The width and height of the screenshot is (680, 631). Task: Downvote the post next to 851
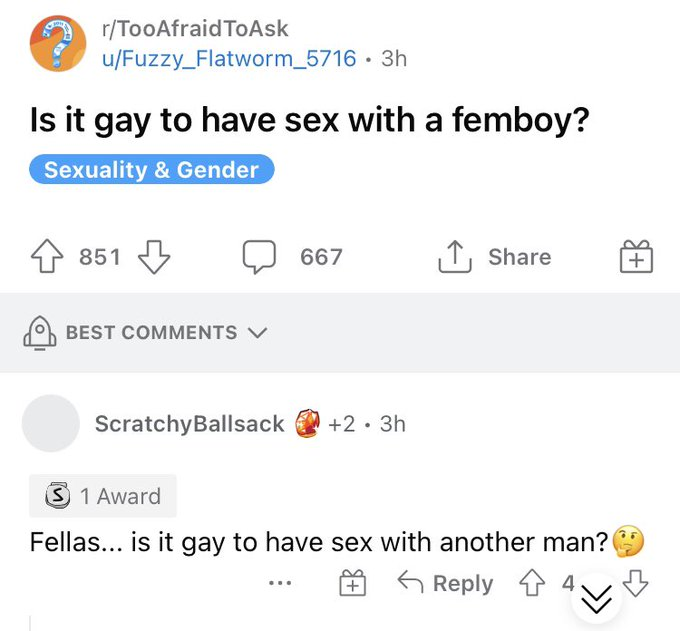[x=154, y=257]
